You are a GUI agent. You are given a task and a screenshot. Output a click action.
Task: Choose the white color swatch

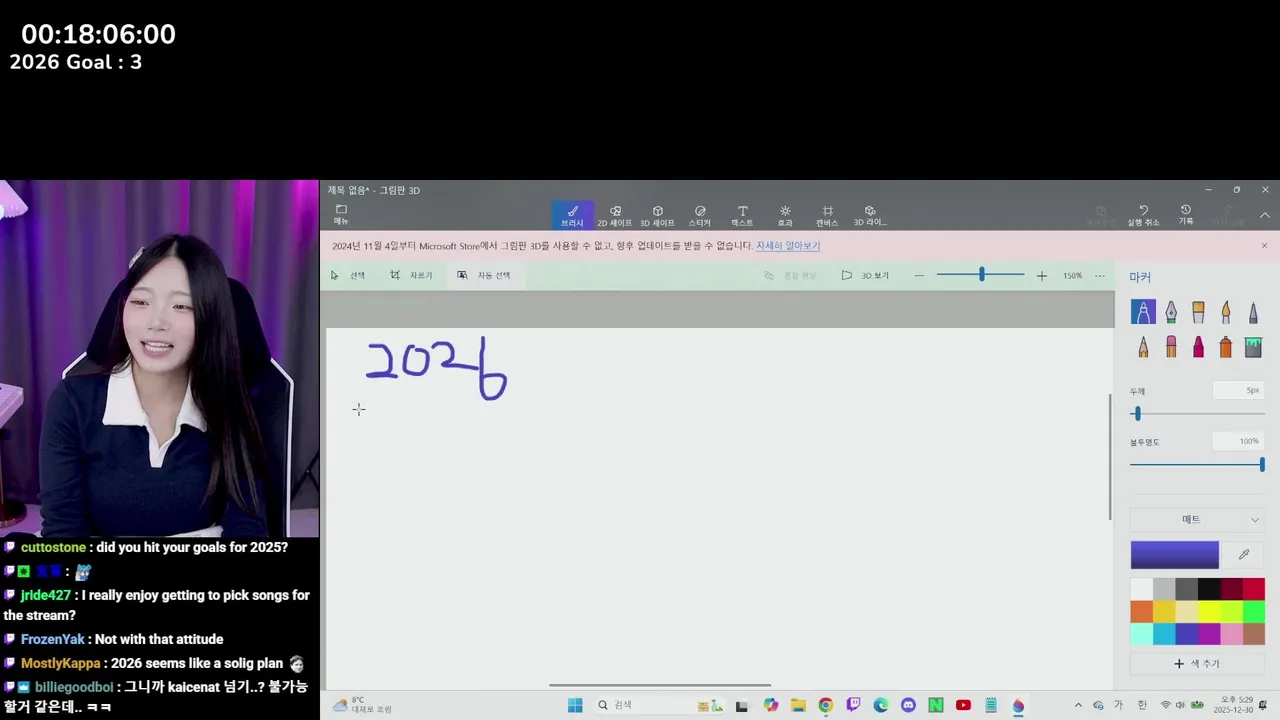[1142, 589]
